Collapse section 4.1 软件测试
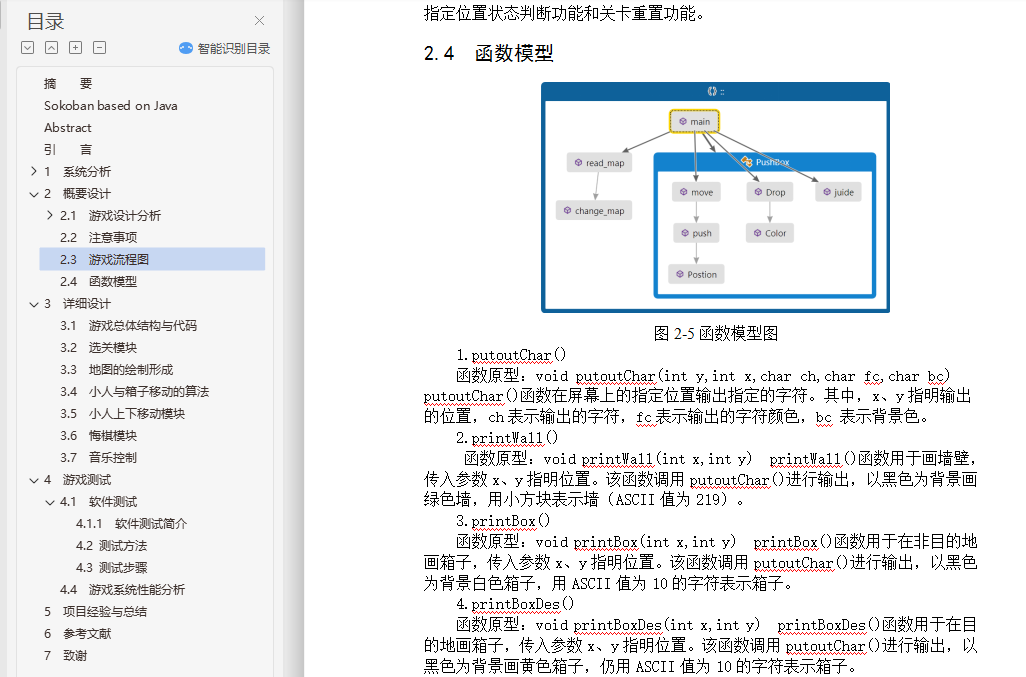This screenshot has height=677, width=1026. coord(50,502)
